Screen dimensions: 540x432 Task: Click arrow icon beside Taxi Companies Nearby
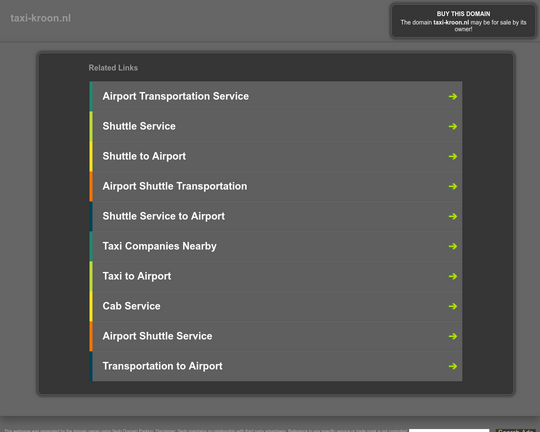tap(453, 246)
